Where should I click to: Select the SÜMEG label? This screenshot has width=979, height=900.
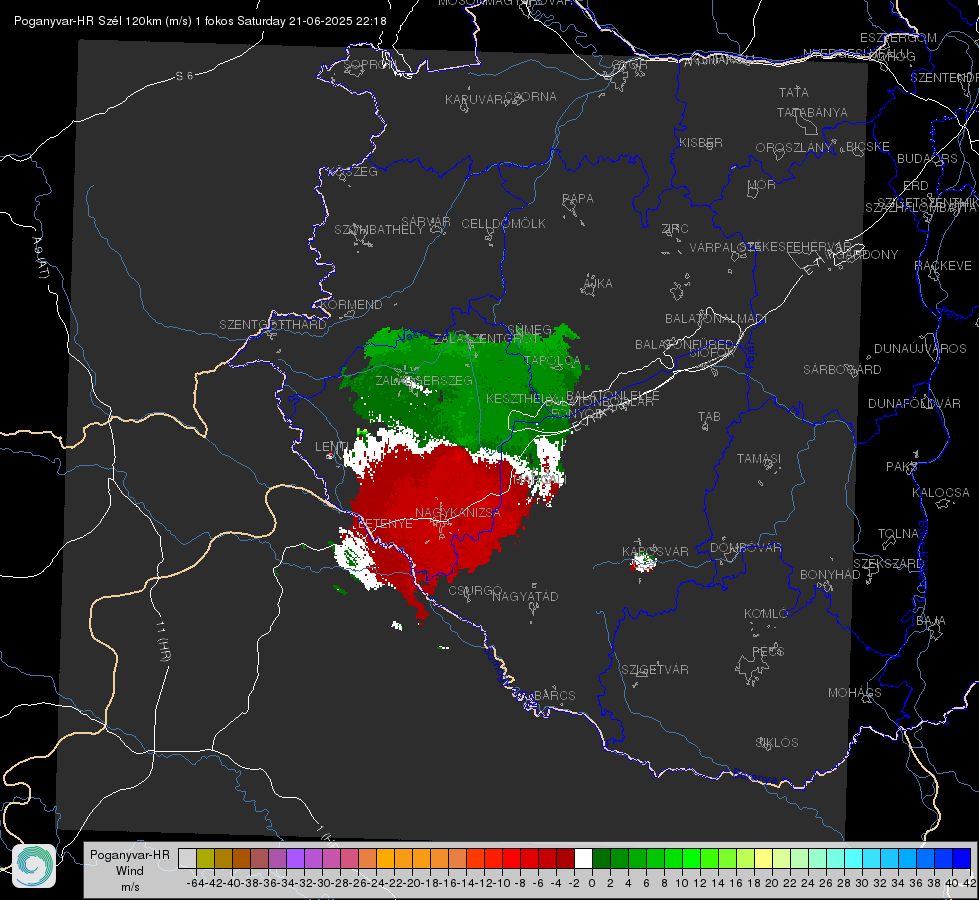tap(529, 330)
